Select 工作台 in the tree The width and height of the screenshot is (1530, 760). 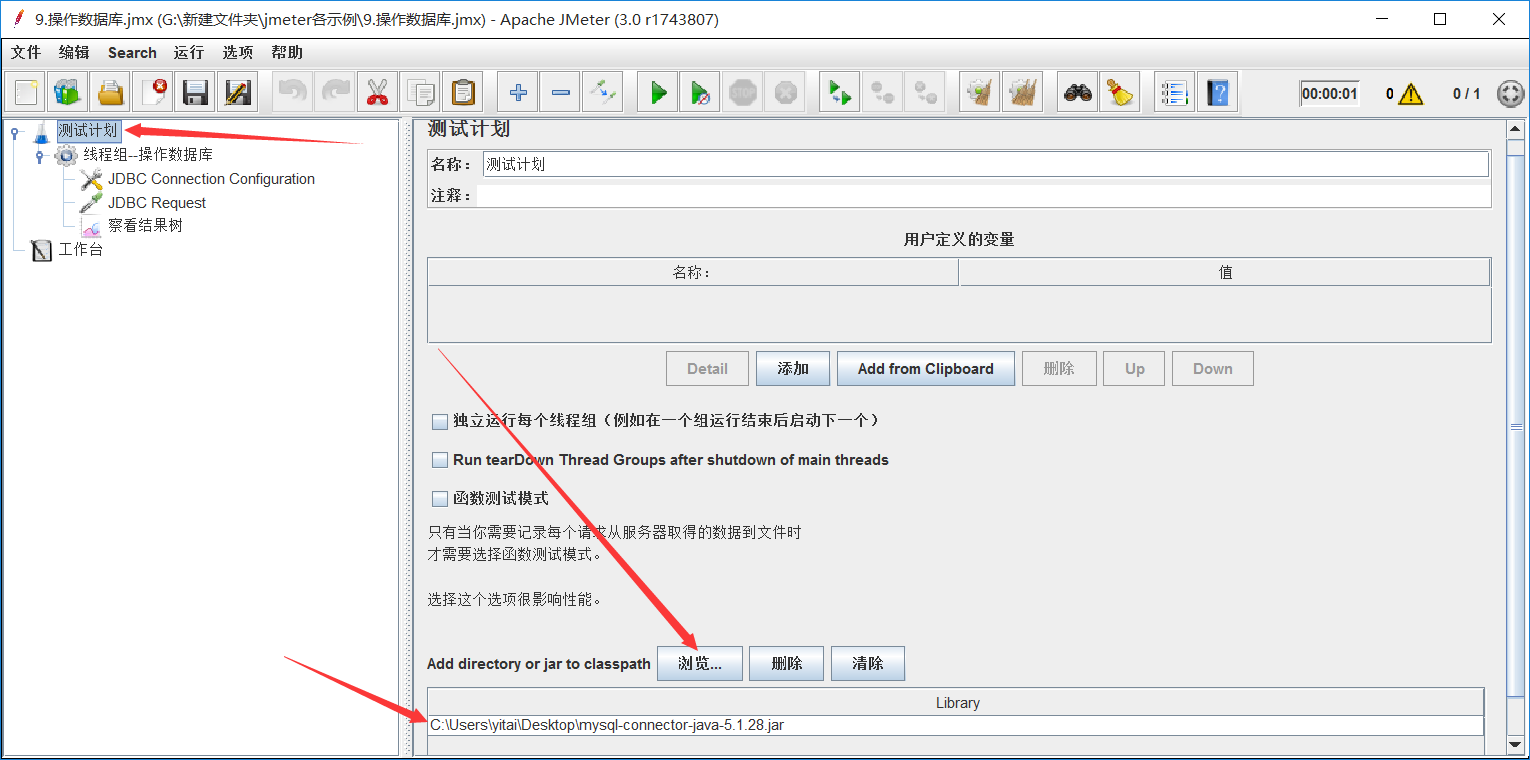tap(80, 250)
